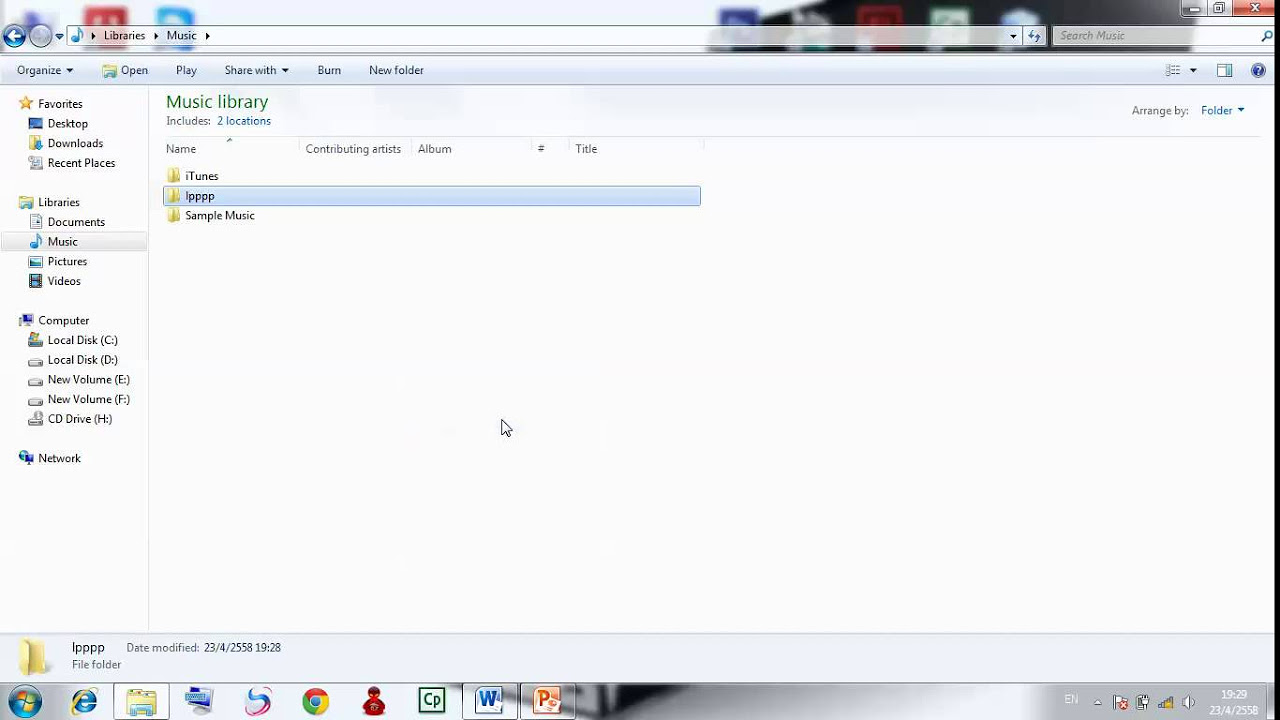Viewport: 1280px width, 720px height.
Task: Select Network in the navigation pane
Action: coord(59,458)
